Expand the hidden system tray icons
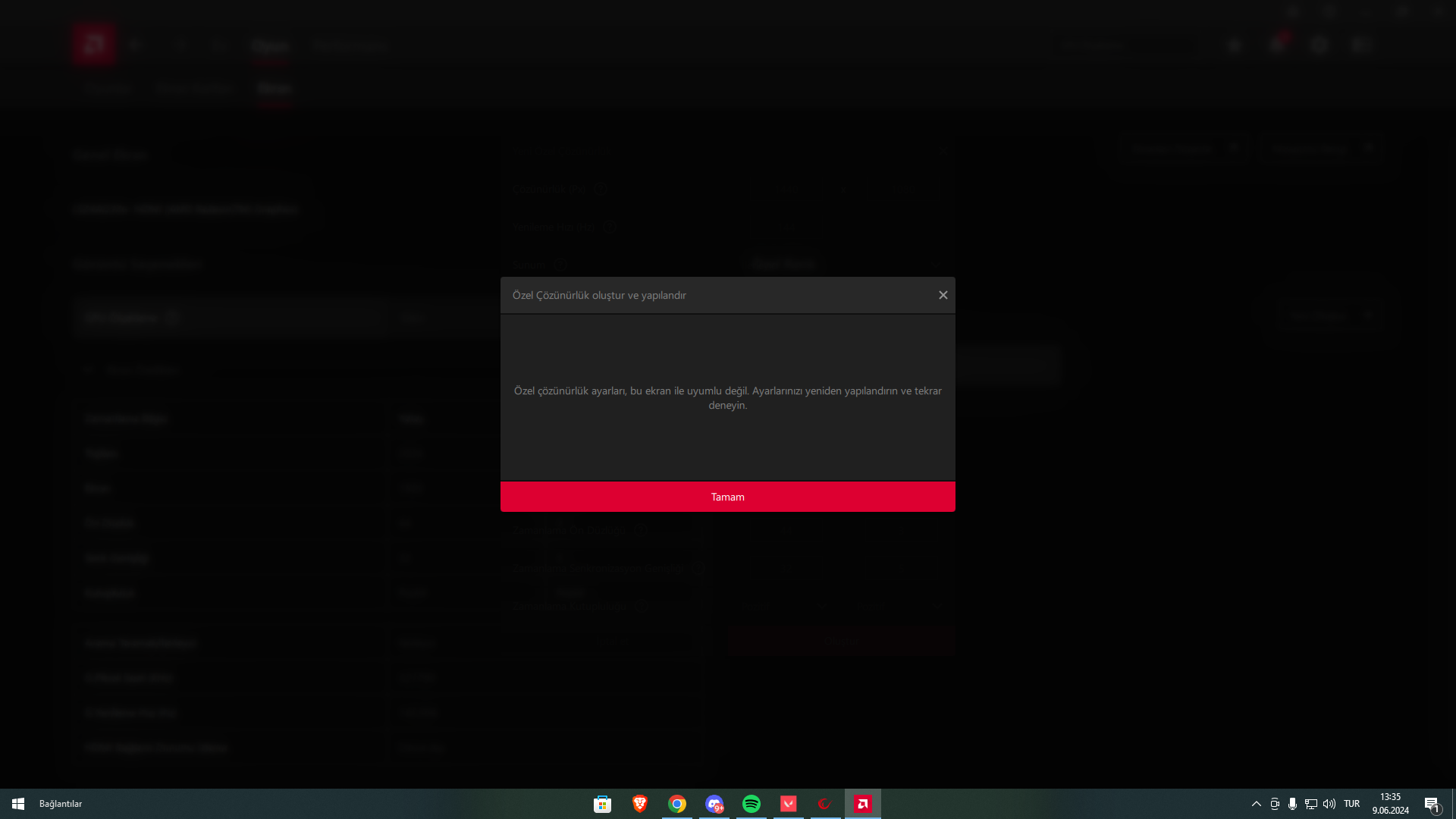1456x819 pixels. [x=1257, y=804]
